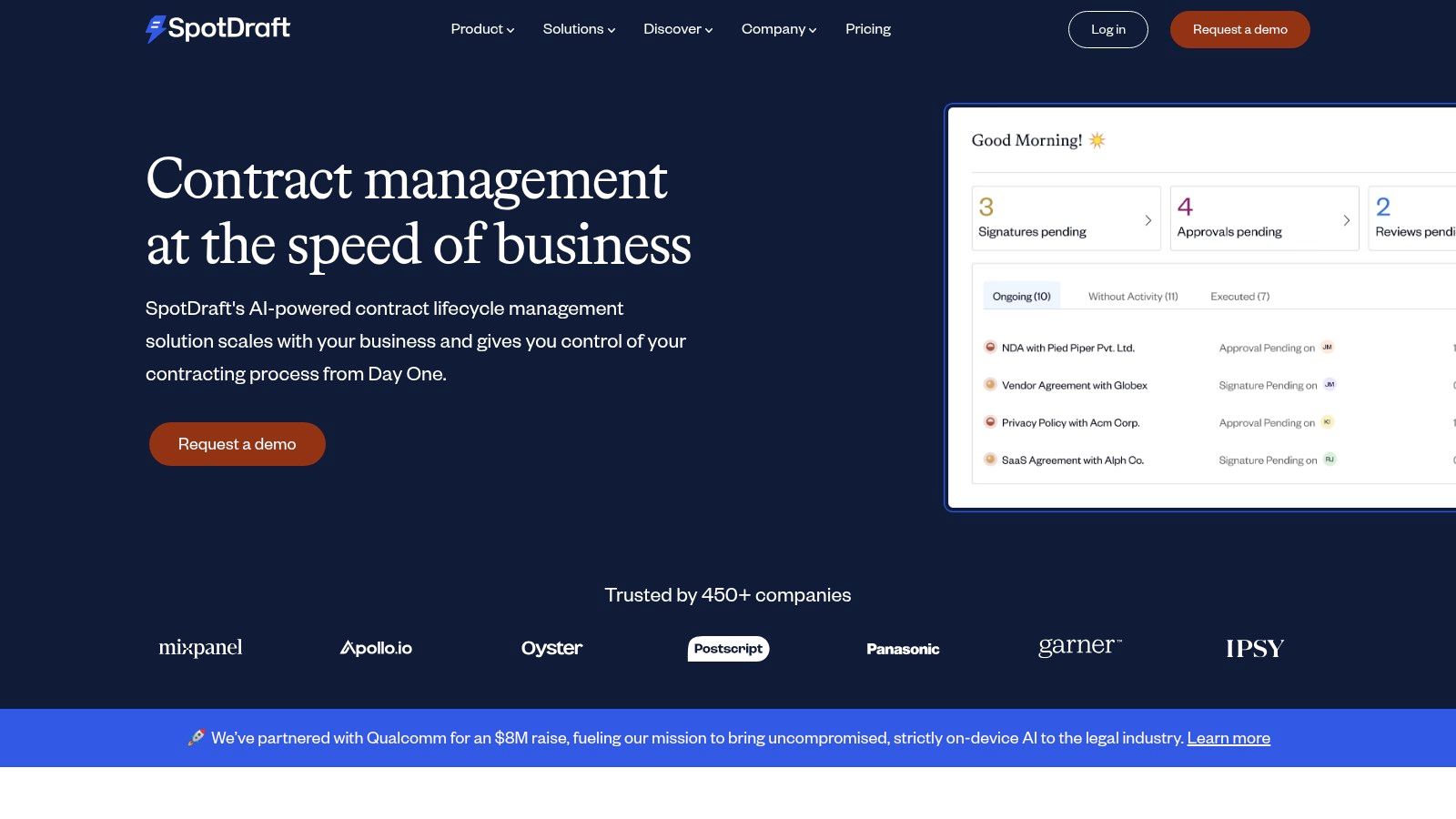The width and height of the screenshot is (1456, 819).
Task: Click Approval Pending on text in NDA row
Action: pyautogui.click(x=1267, y=348)
